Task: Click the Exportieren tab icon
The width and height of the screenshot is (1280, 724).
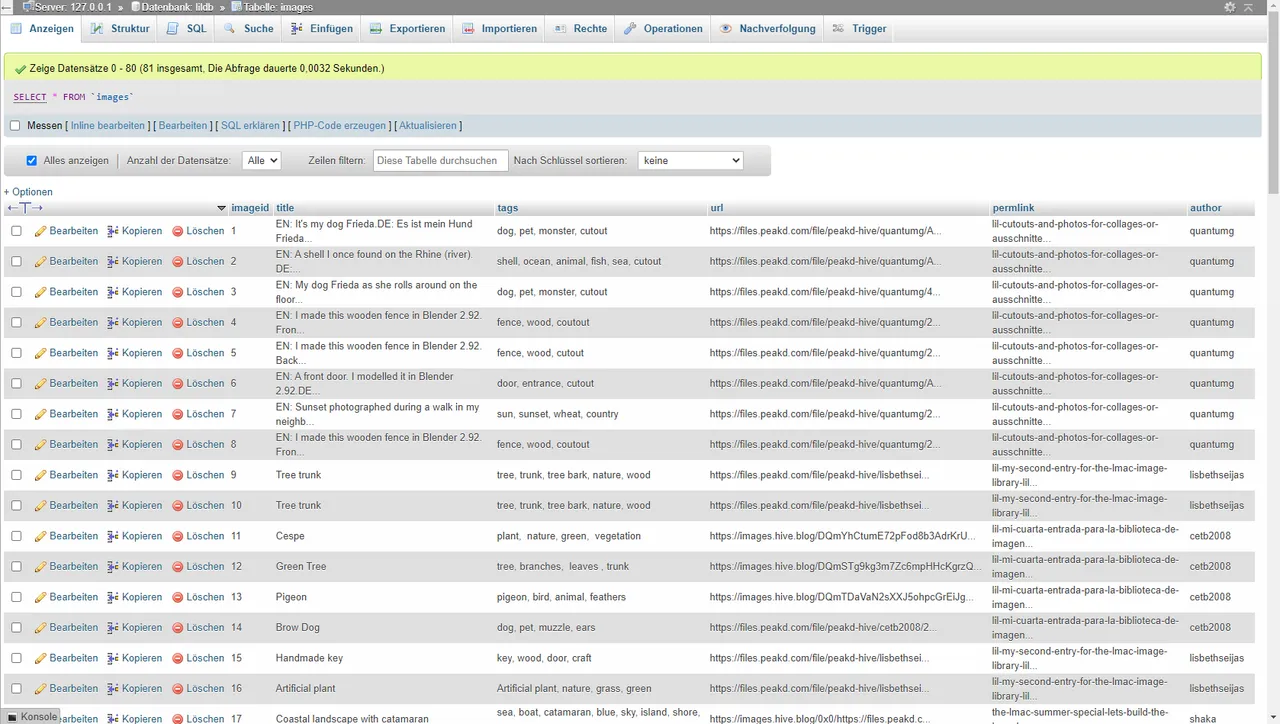Action: point(376,29)
